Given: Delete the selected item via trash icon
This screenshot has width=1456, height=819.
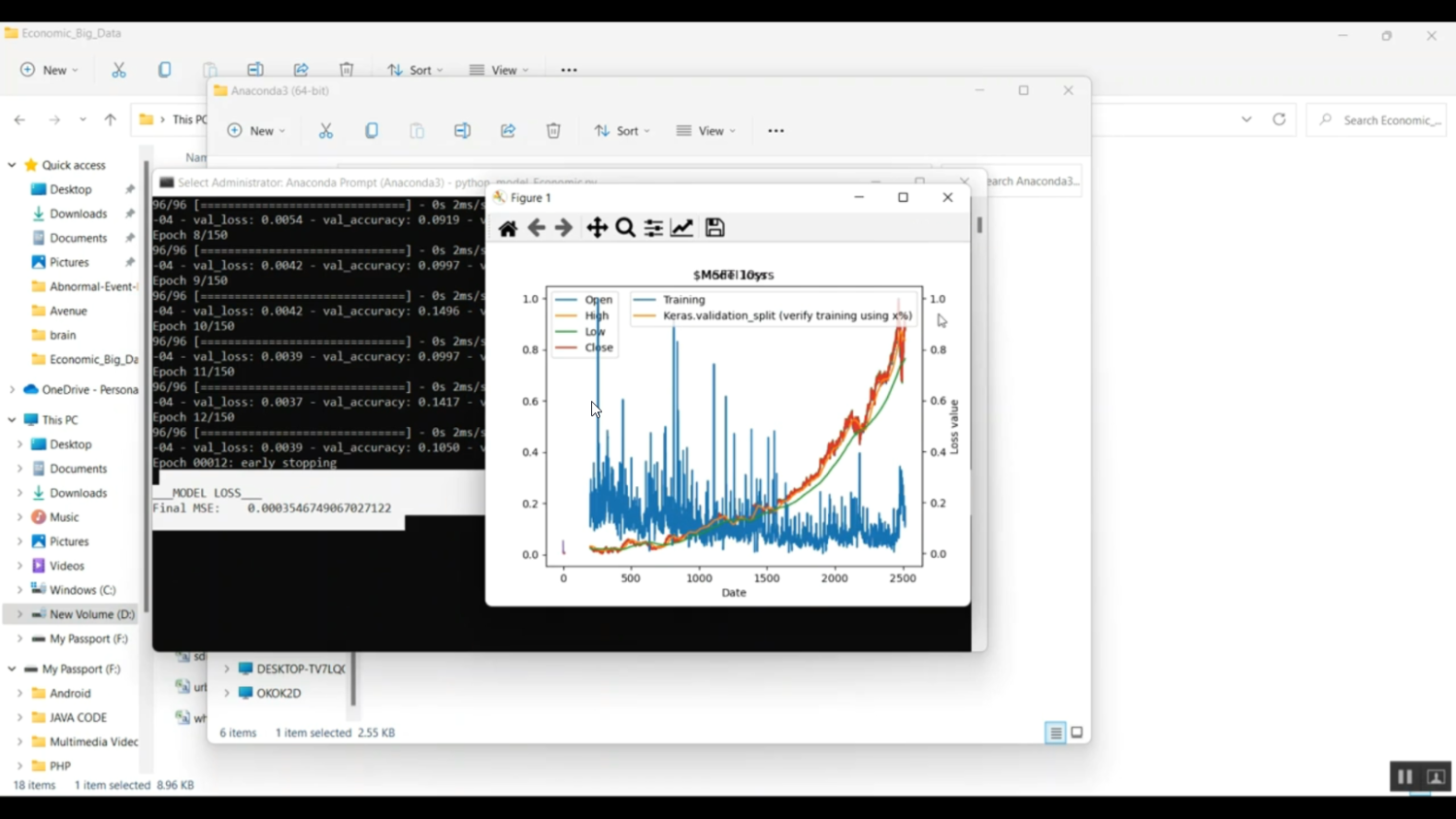Looking at the screenshot, I should point(553,130).
